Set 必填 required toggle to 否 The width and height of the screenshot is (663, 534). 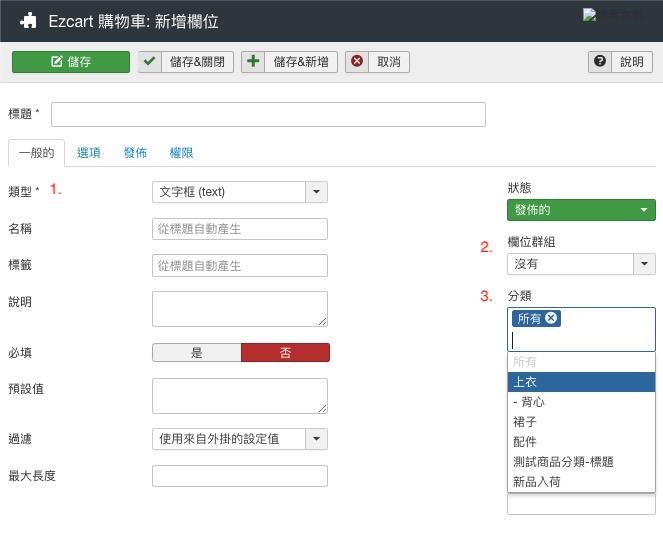coord(285,353)
